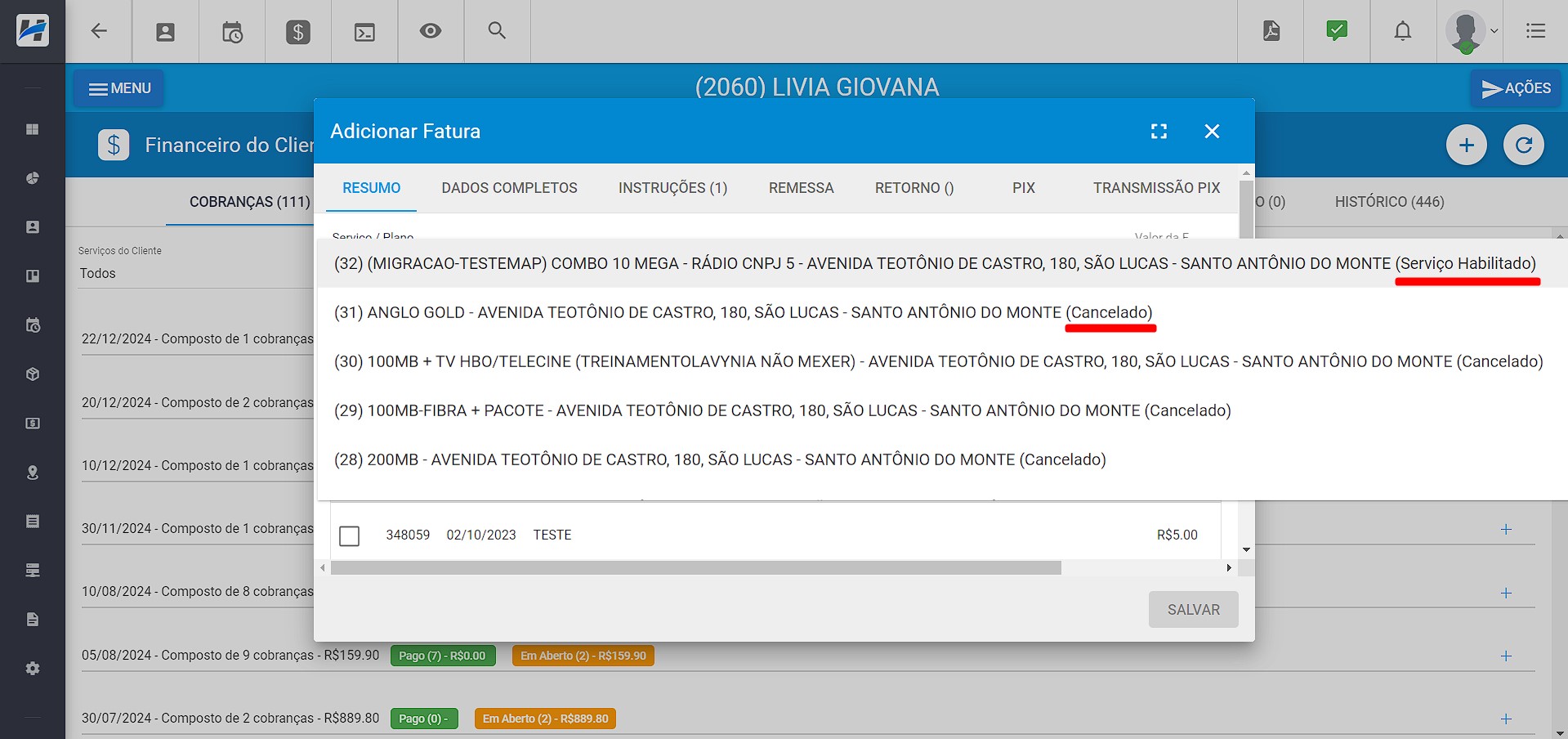1568x739 pixels.
Task: Click the round refresh button
Action: 1524,145
